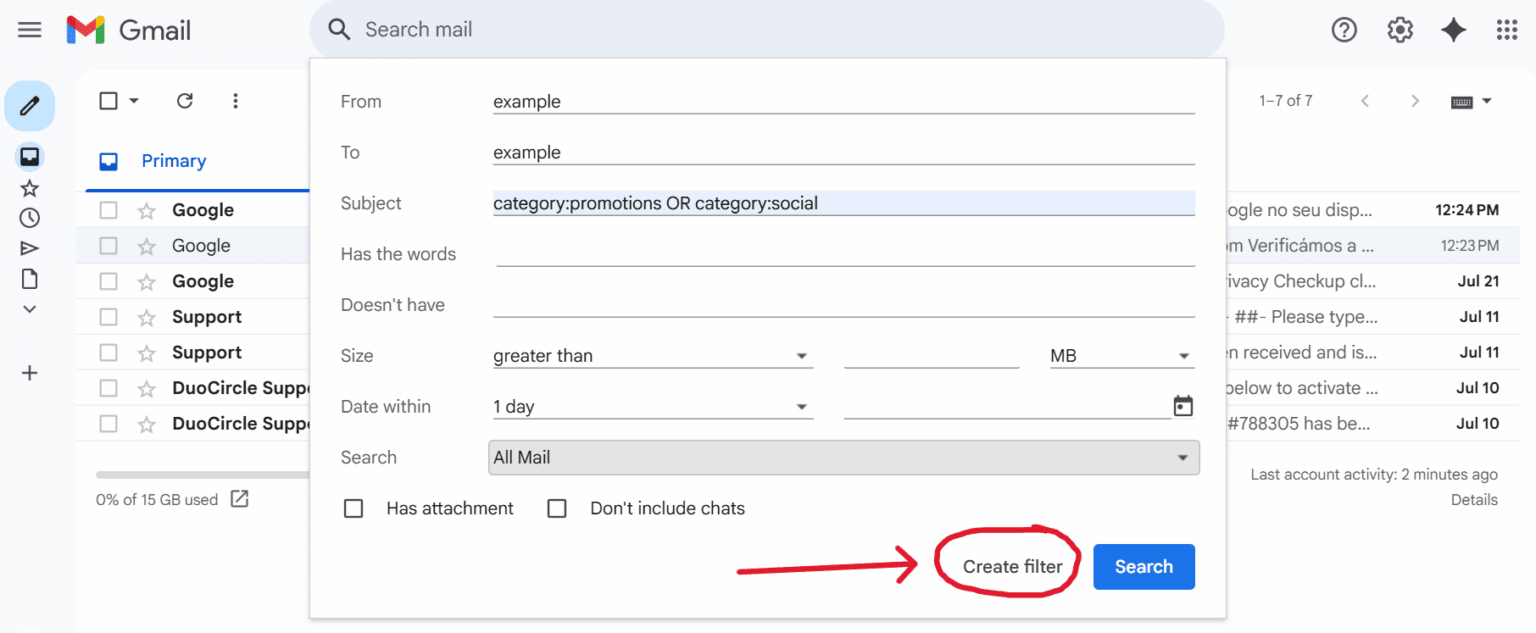The image size is (1536, 633).
Task: Select the Compose pencil icon
Action: [x=30, y=105]
